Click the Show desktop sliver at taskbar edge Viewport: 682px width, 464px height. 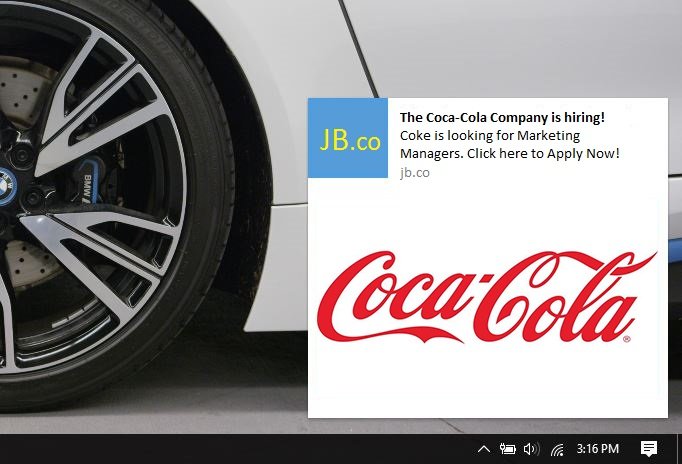(x=679, y=449)
